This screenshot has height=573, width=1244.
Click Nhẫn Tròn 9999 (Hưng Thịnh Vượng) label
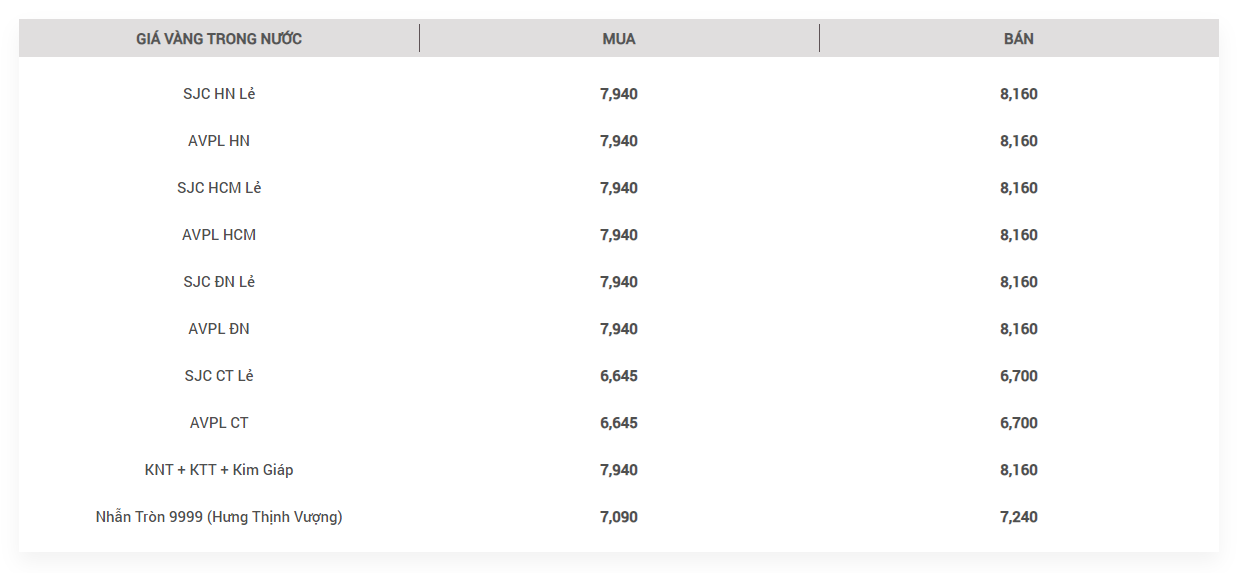[x=219, y=517]
